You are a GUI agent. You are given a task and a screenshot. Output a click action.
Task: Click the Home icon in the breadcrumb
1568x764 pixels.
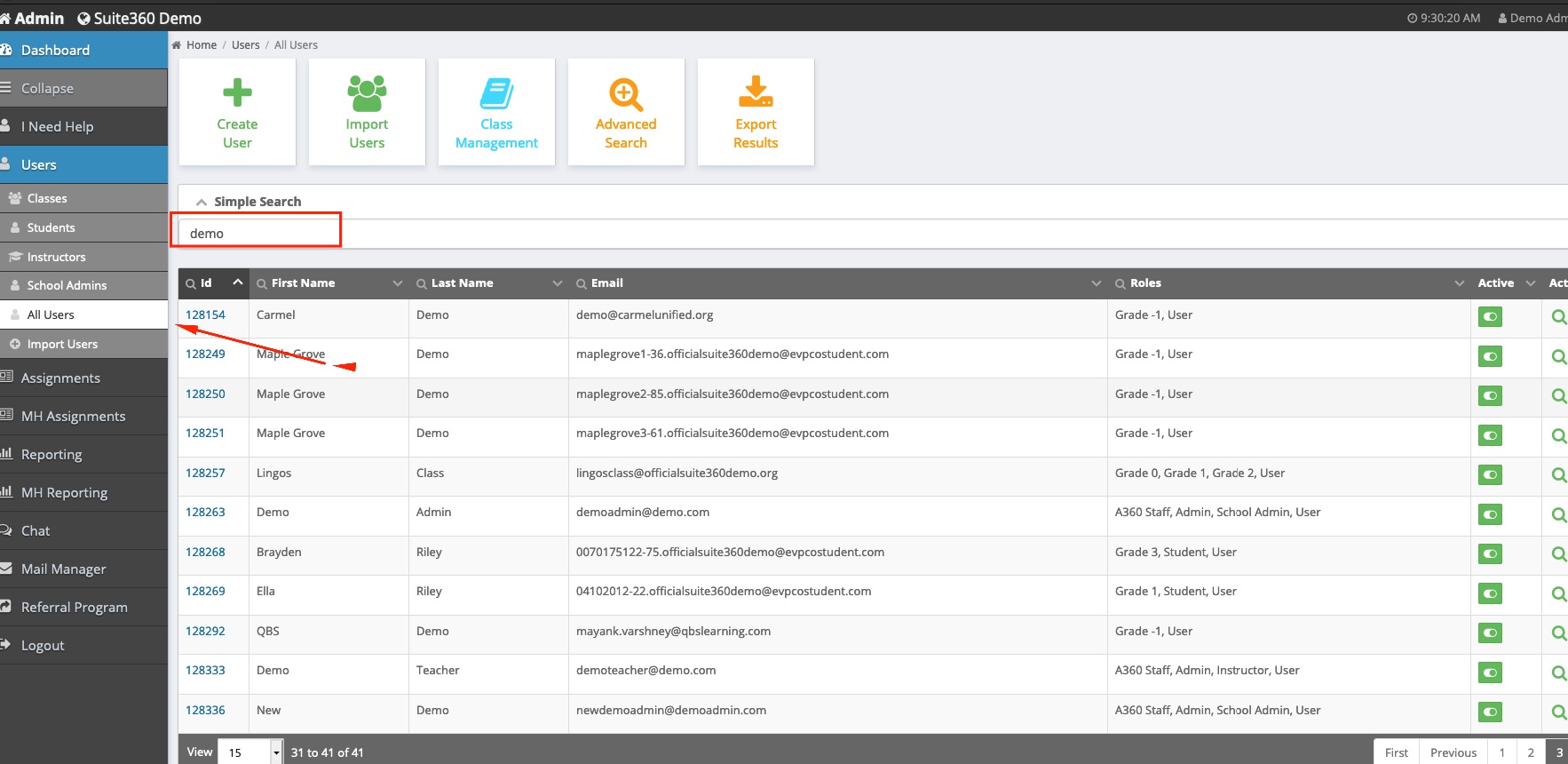[177, 45]
